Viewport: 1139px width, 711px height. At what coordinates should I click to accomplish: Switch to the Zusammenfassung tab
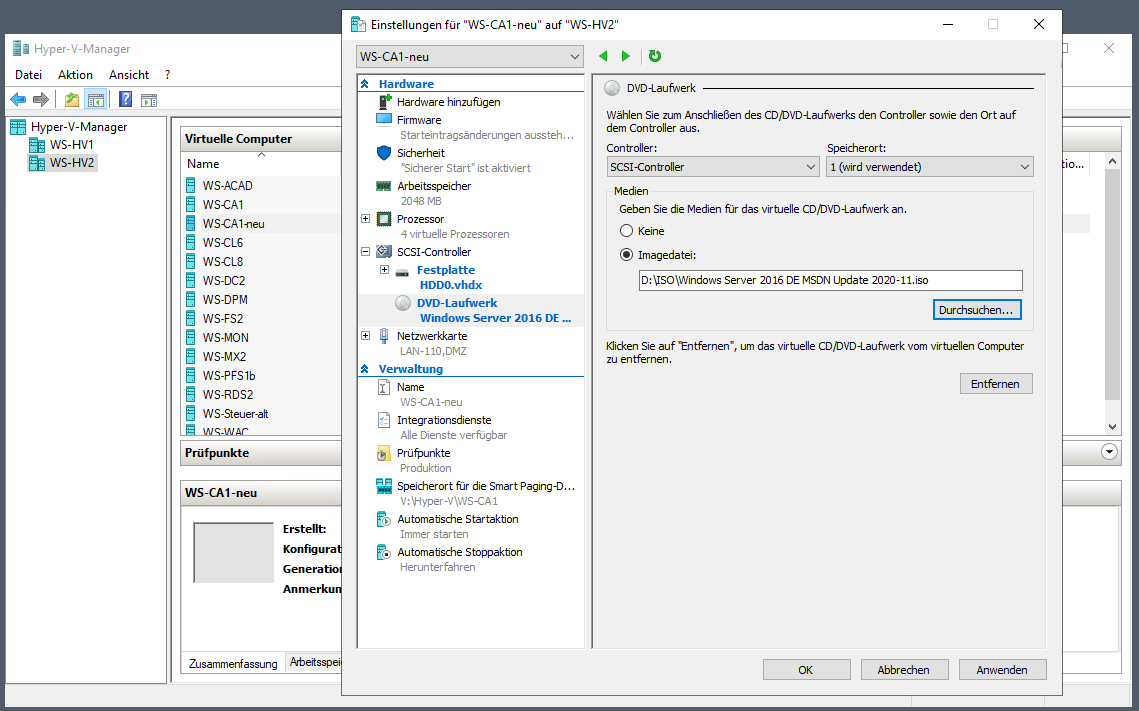click(x=233, y=663)
